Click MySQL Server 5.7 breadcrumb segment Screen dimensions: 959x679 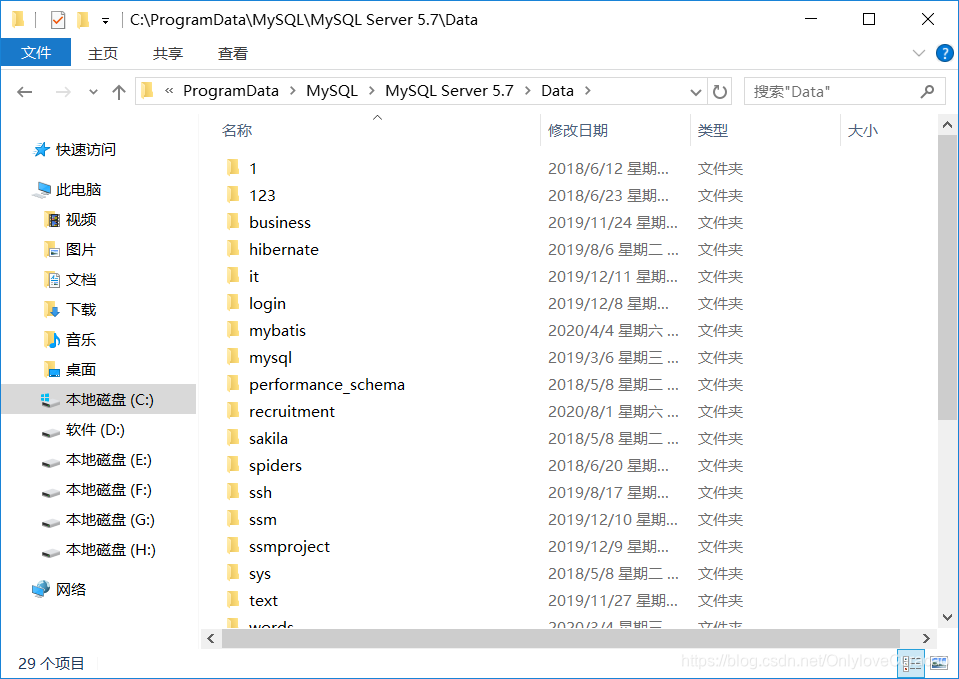coord(449,91)
